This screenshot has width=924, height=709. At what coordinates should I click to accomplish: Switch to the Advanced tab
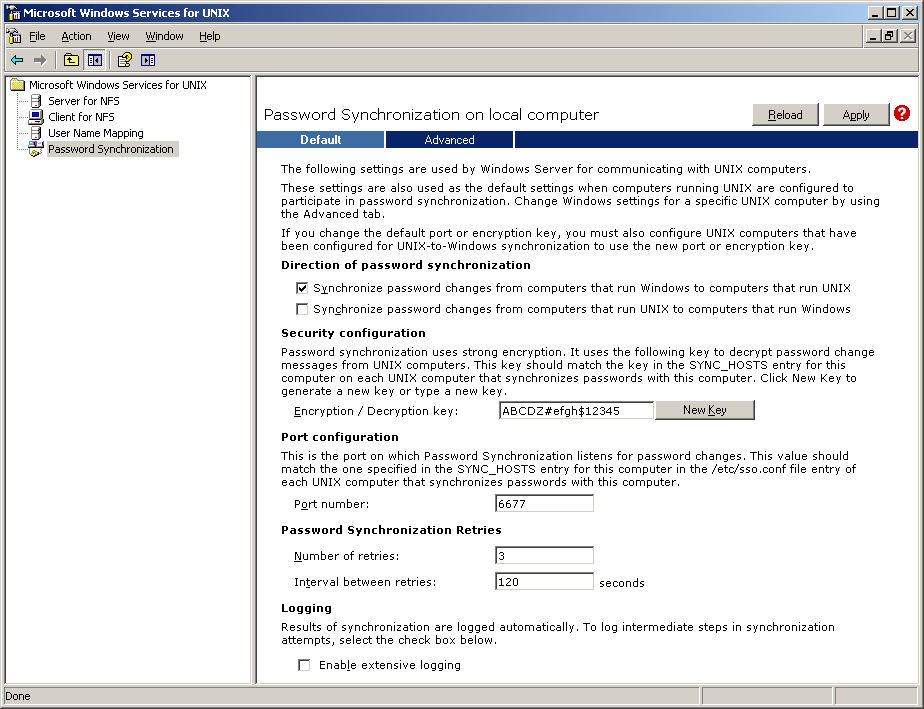[x=449, y=140]
